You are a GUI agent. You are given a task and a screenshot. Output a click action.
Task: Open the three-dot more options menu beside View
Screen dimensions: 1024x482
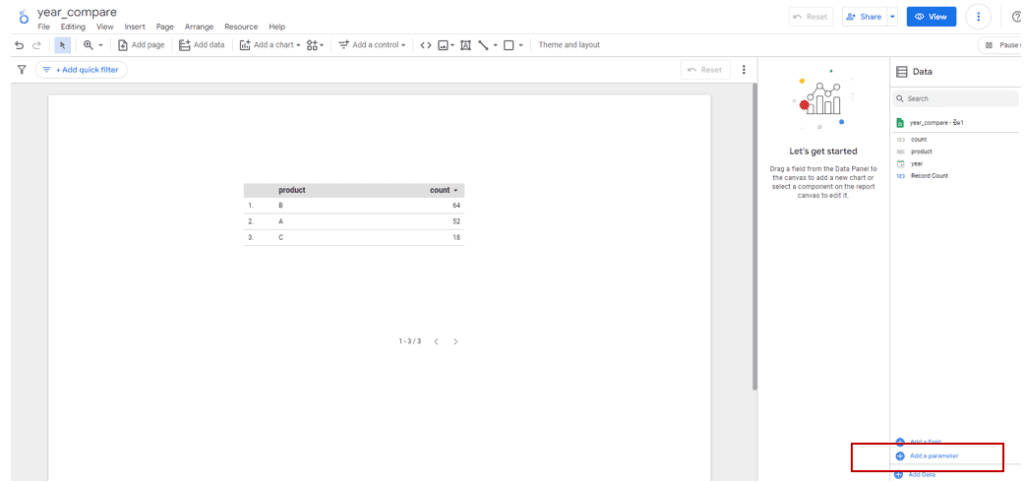click(x=978, y=17)
